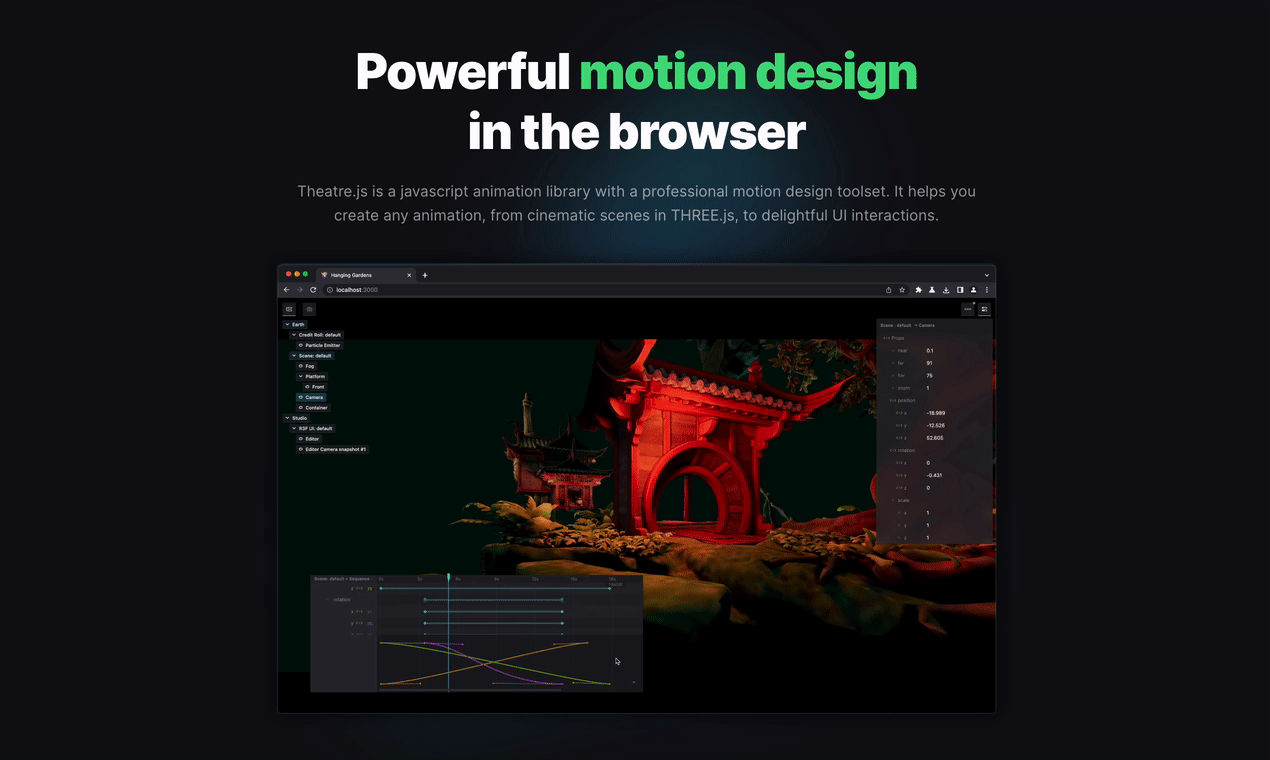Edit the far value 91
This screenshot has width=1270, height=760.
929,363
